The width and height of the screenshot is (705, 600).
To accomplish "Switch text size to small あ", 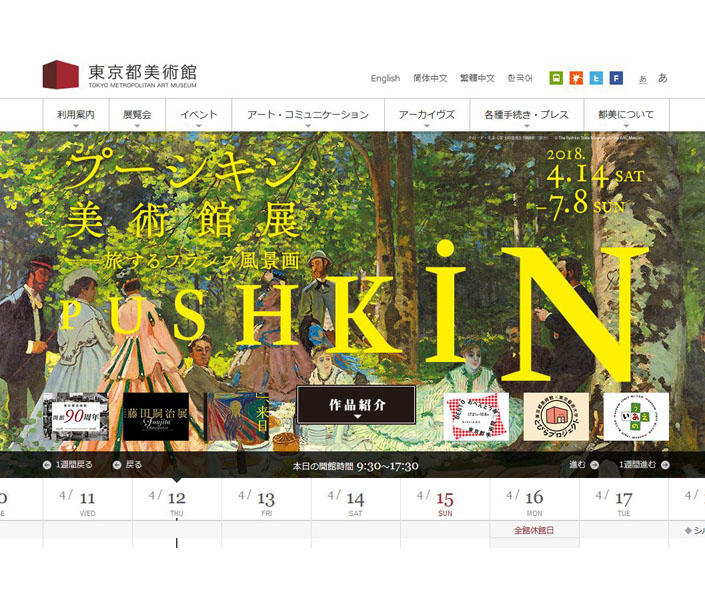I will (x=643, y=78).
